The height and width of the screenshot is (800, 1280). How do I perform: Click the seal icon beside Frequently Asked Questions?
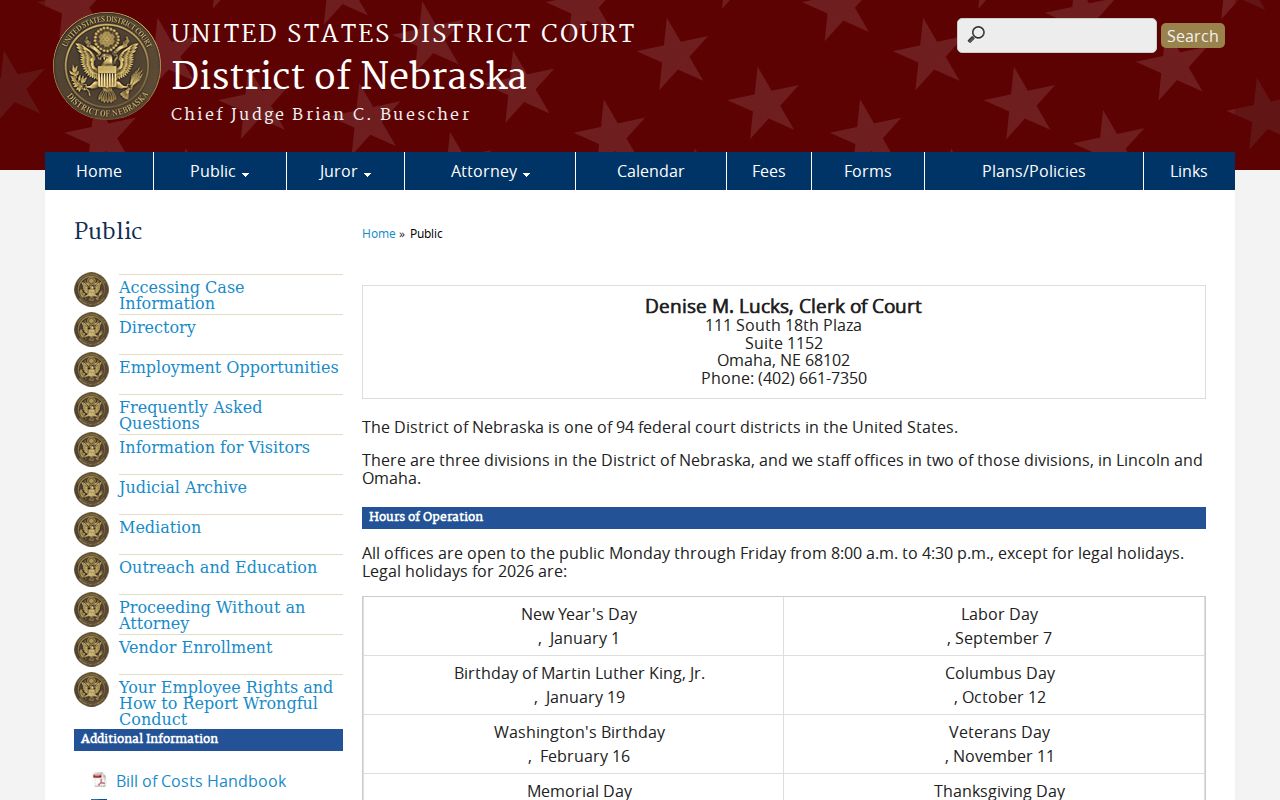91,410
